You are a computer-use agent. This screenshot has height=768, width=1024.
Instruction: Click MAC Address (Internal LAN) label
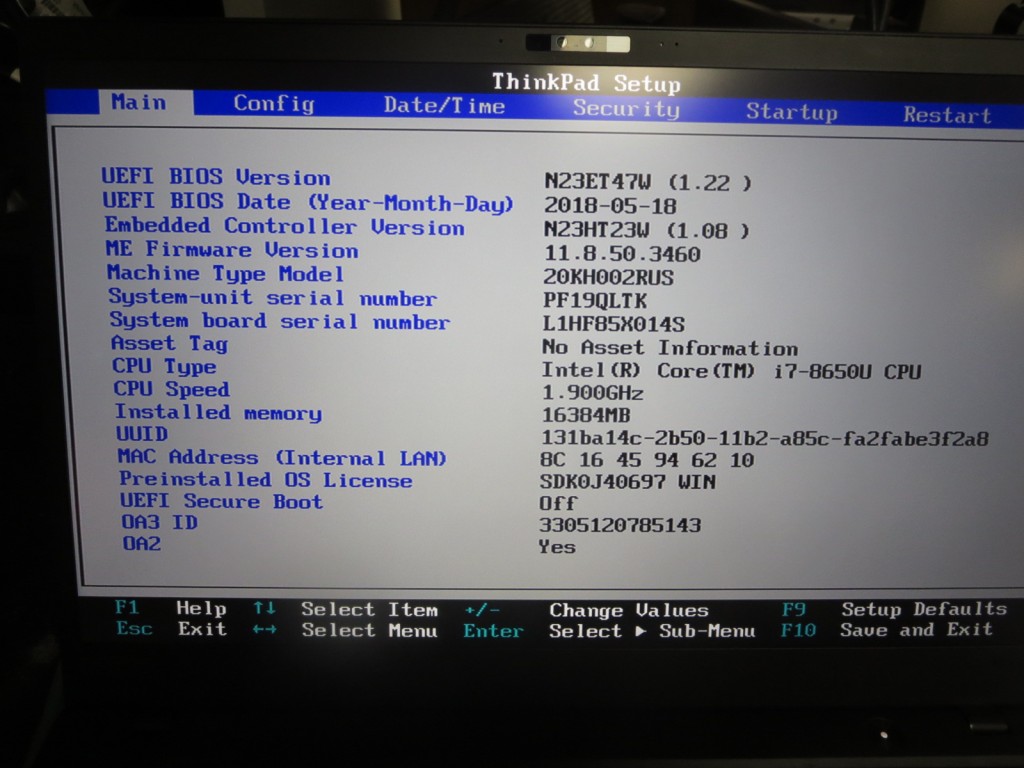(x=282, y=457)
